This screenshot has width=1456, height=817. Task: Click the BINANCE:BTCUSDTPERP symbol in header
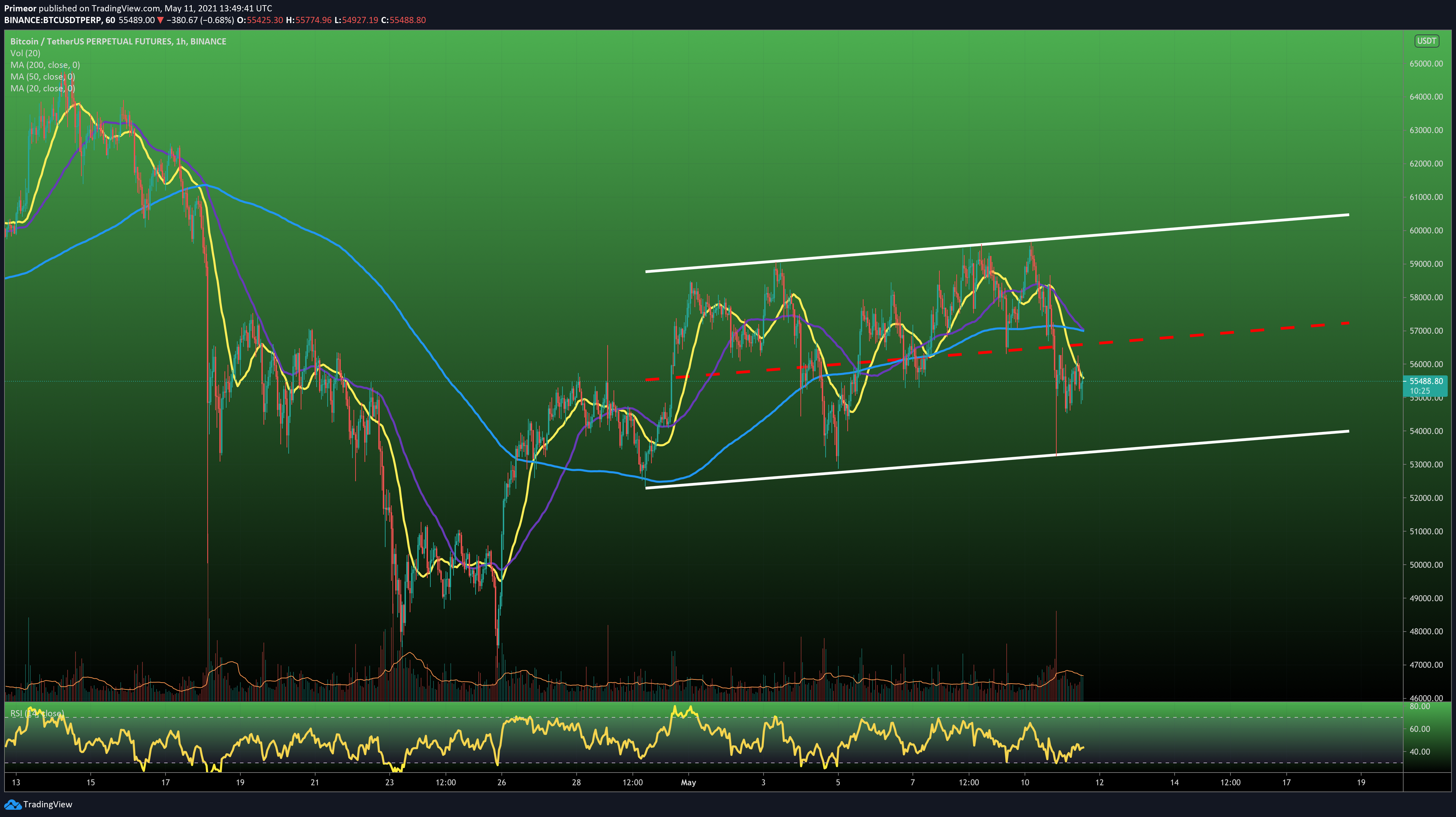pyautogui.click(x=53, y=20)
